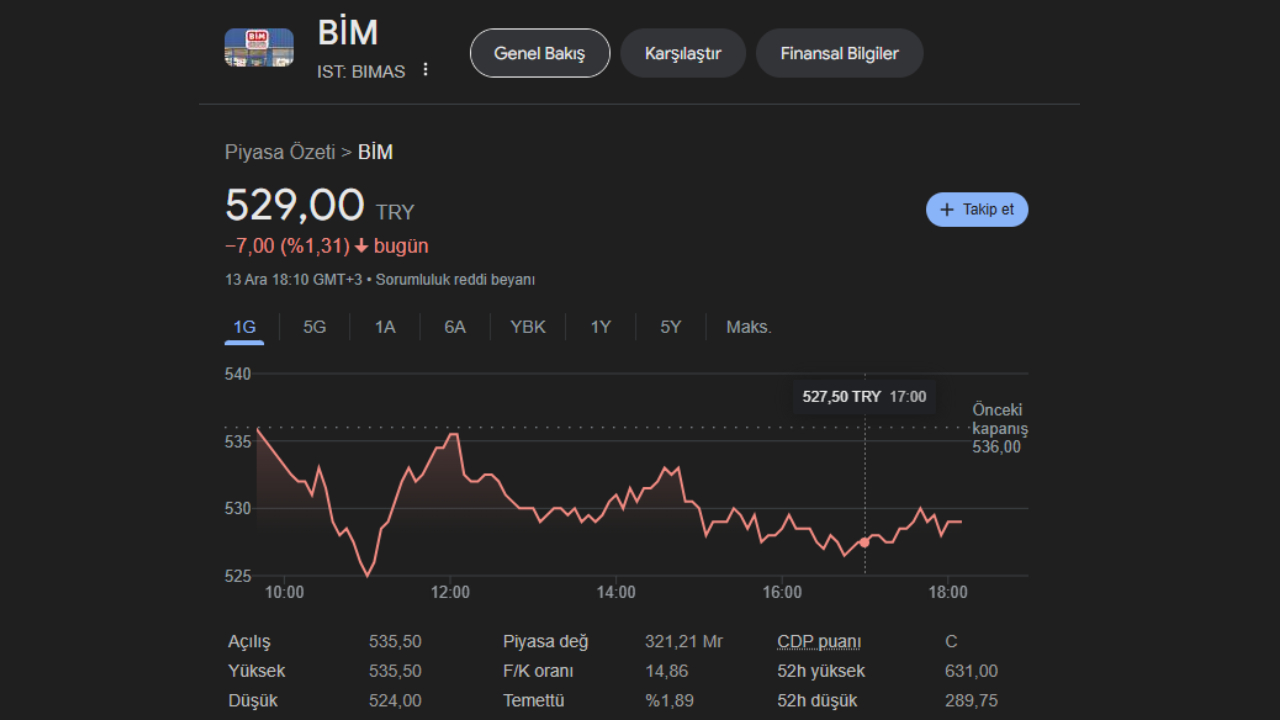Follow the stock with Takip et
Screen dimensions: 1280x720
click(x=977, y=210)
